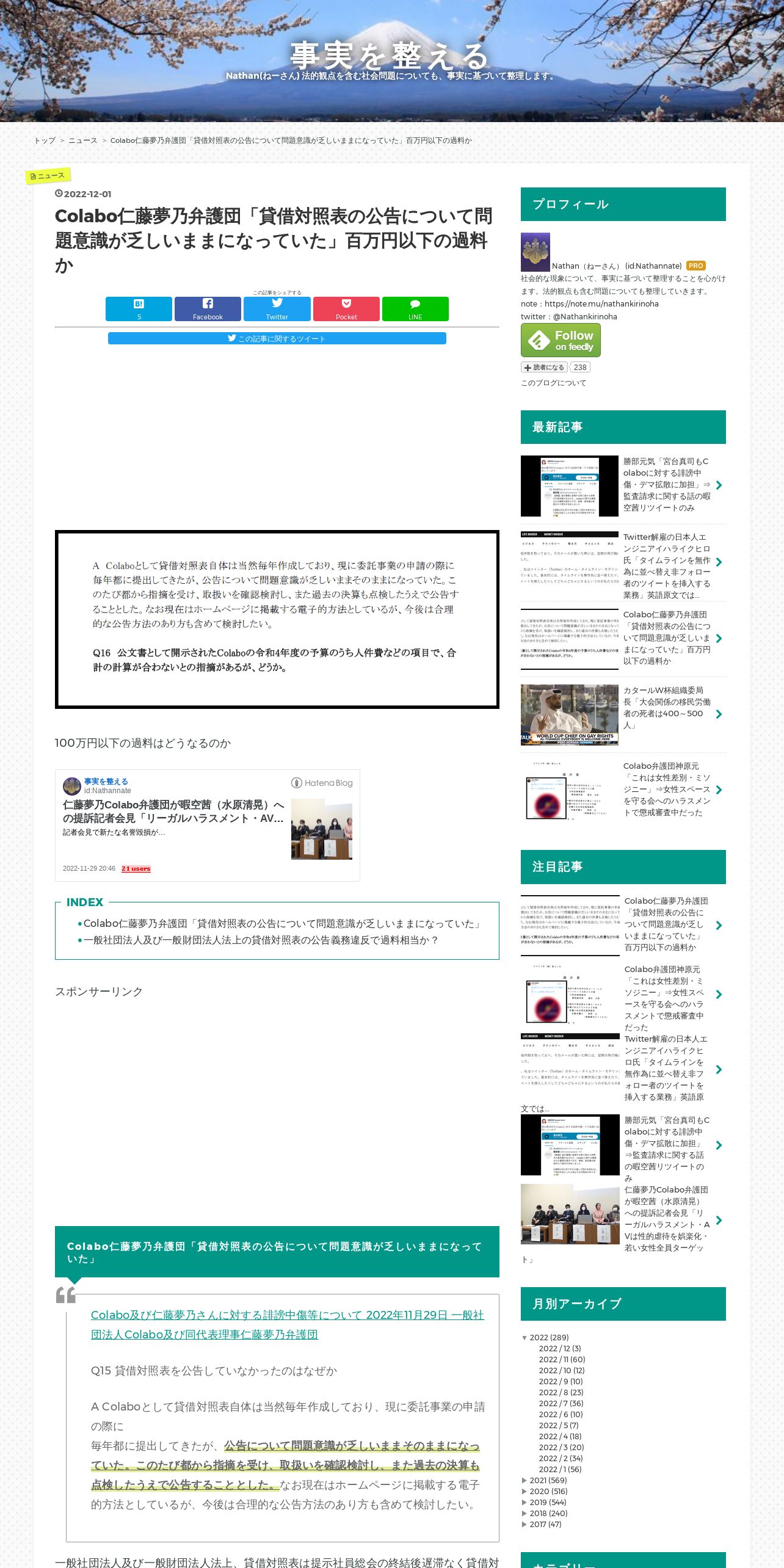The width and height of the screenshot is (784, 1568).
Task: Open archive month 2022 / 10 (12)
Action: [562, 1371]
